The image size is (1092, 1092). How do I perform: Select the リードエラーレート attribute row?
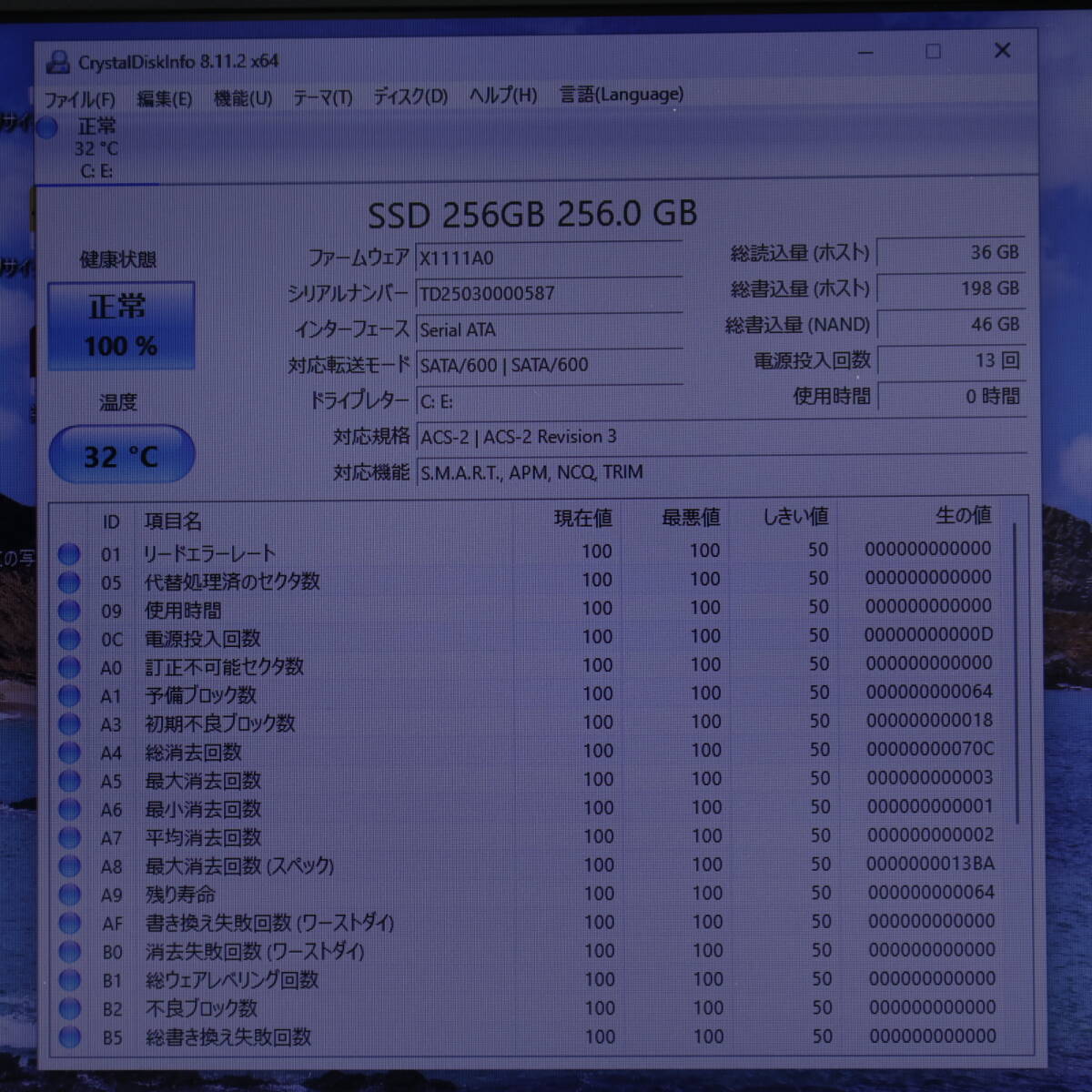click(x=528, y=552)
